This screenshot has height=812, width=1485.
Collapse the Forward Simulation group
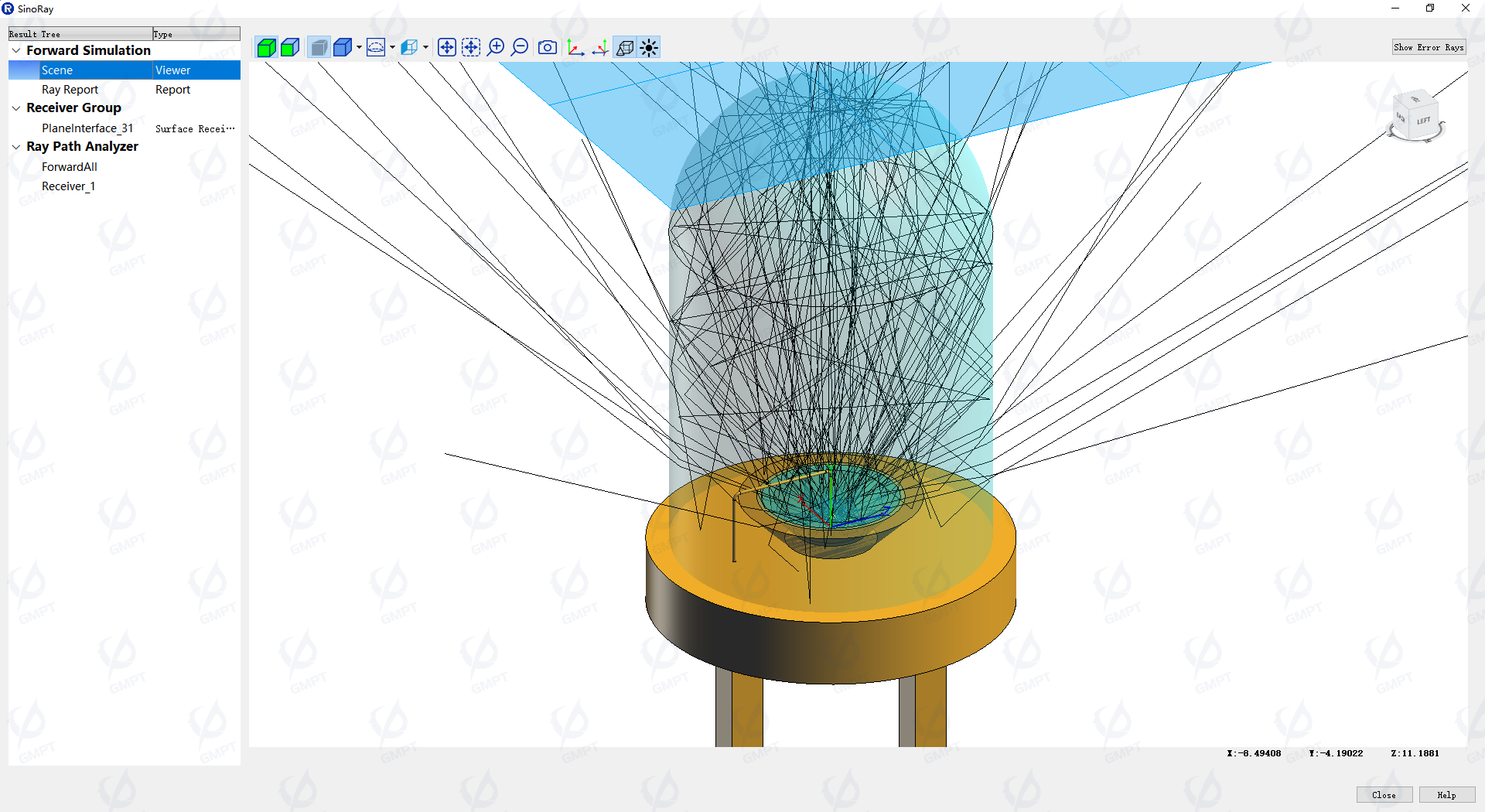[x=16, y=50]
